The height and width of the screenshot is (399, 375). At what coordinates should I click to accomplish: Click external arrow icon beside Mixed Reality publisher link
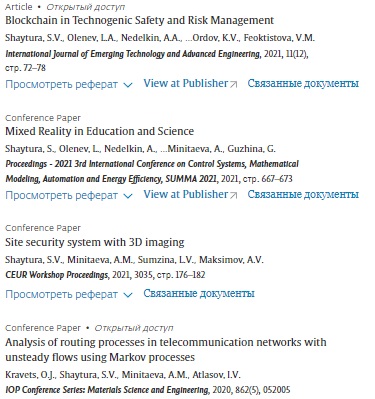234,195
